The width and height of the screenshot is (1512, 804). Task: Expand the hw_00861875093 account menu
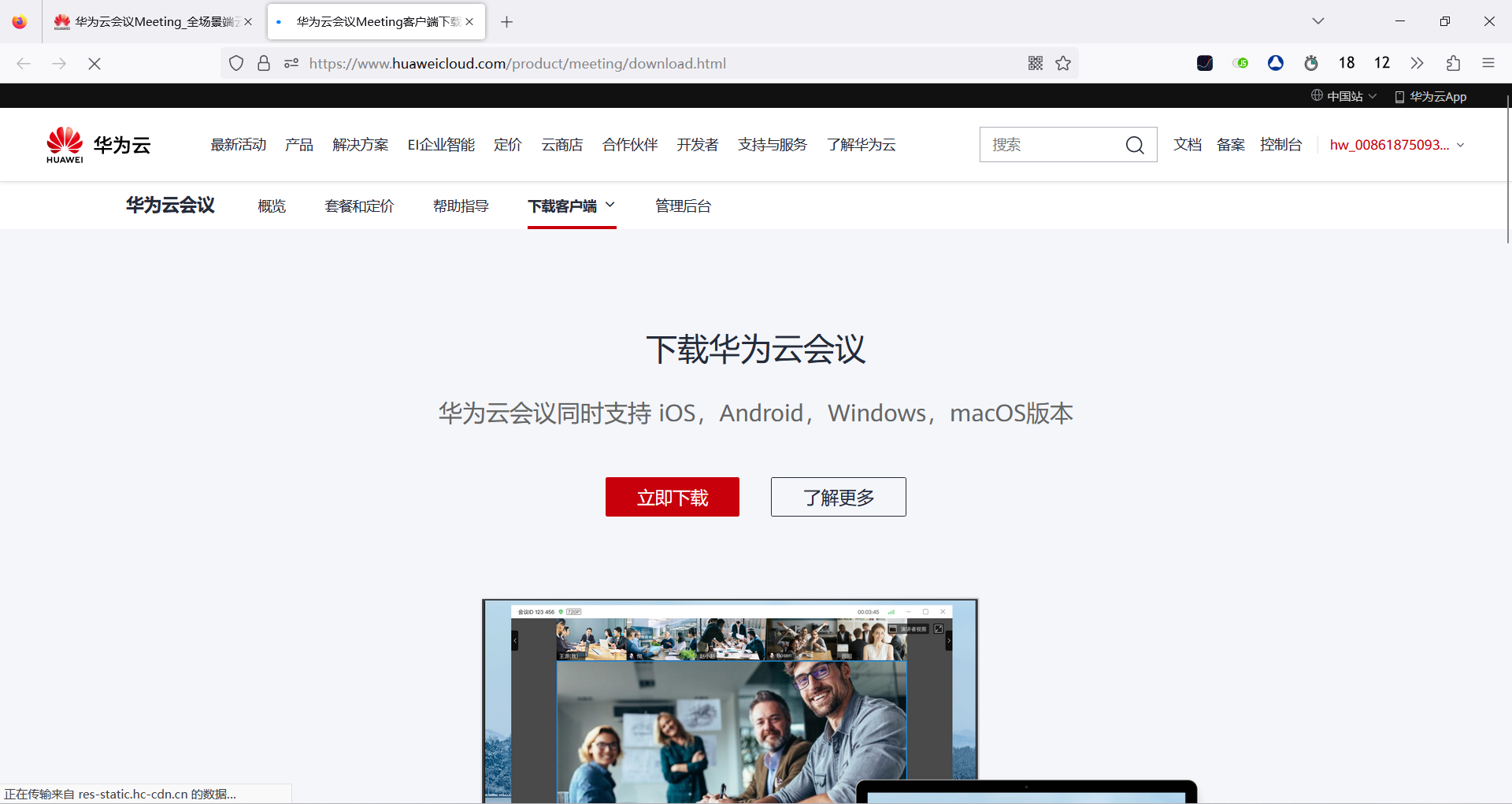tap(1397, 145)
